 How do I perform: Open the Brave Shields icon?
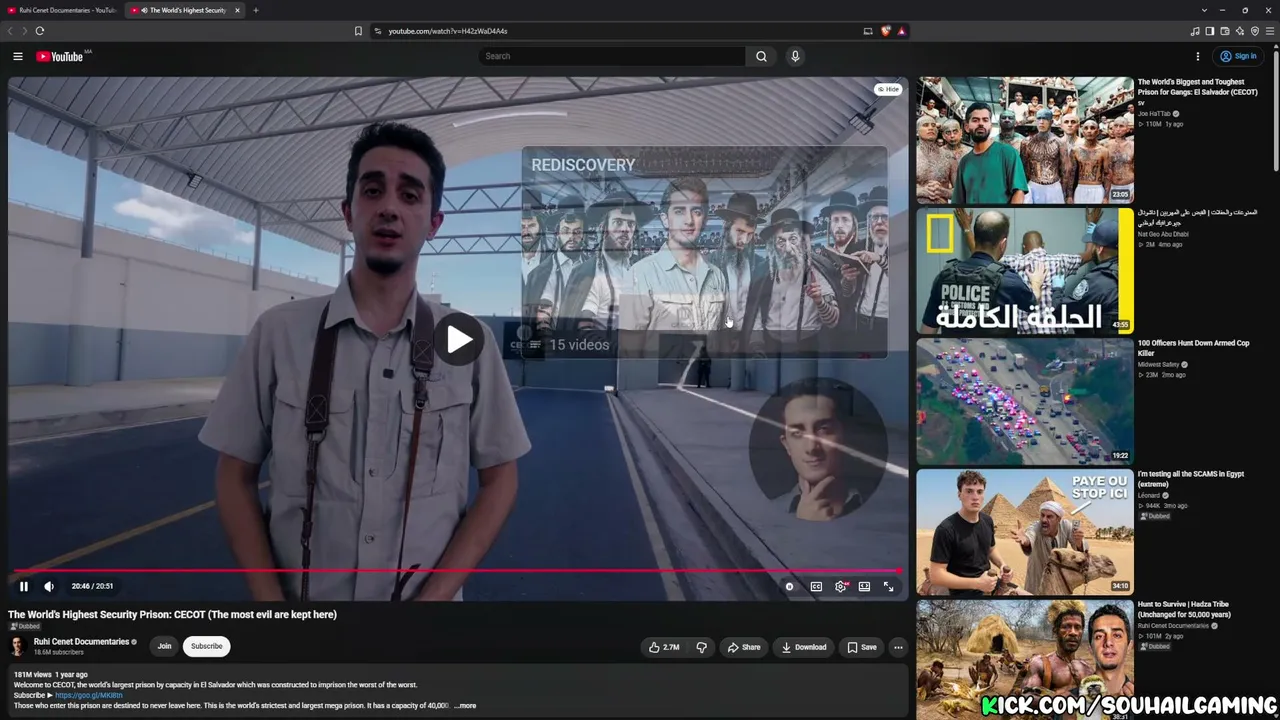pos(885,31)
